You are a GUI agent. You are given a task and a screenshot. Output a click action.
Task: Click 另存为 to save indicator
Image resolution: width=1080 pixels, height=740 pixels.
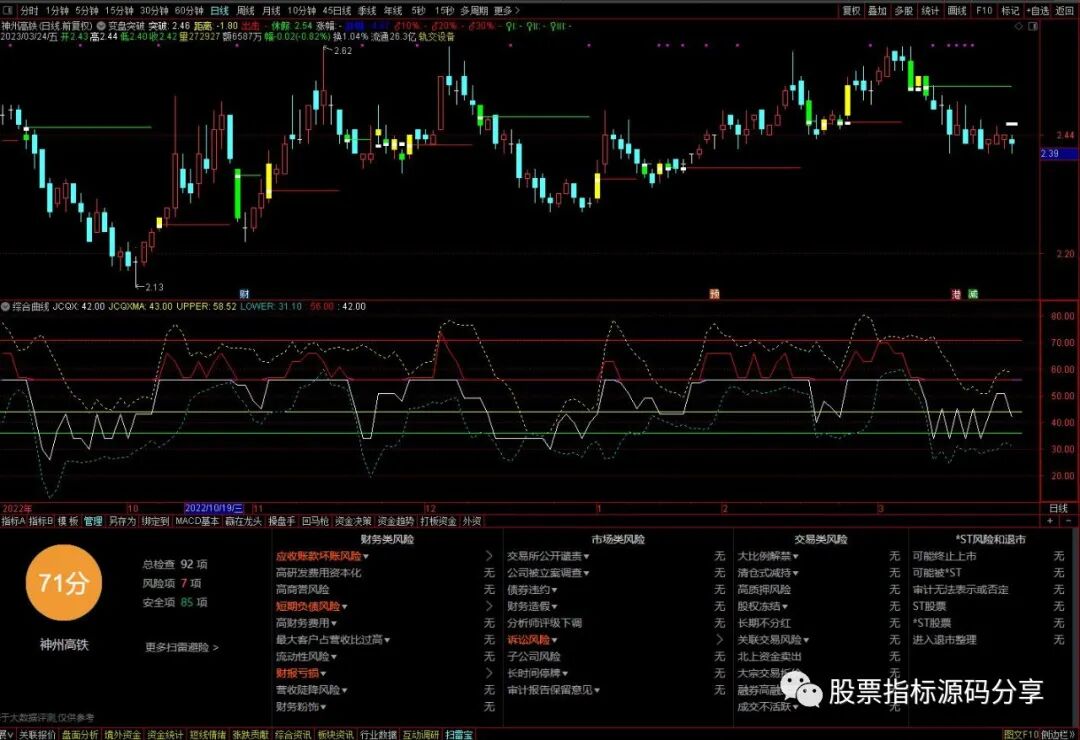click(122, 522)
